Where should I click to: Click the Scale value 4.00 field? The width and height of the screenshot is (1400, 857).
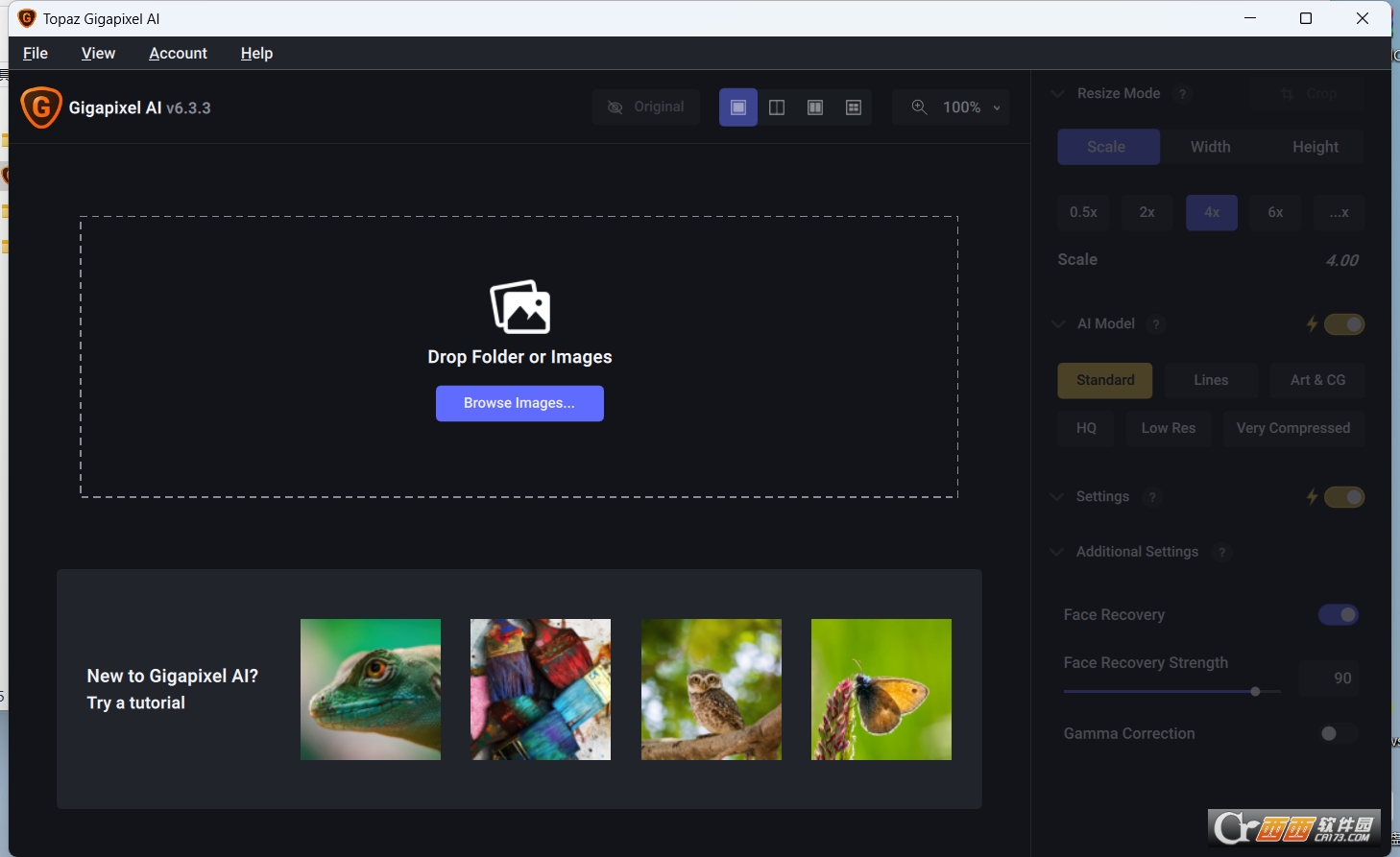coord(1341,261)
